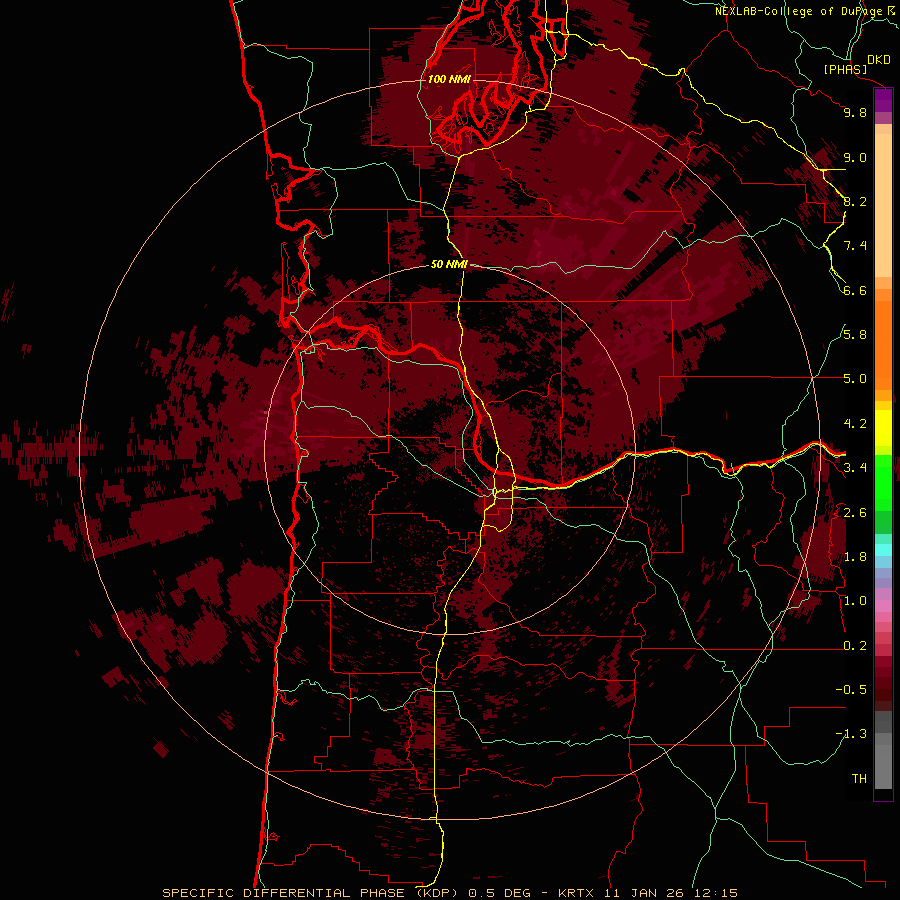Viewport: 900px width, 900px height.
Task: Click the 0.5 DEG elevation text in the caption
Action: pyautogui.click(x=499, y=893)
